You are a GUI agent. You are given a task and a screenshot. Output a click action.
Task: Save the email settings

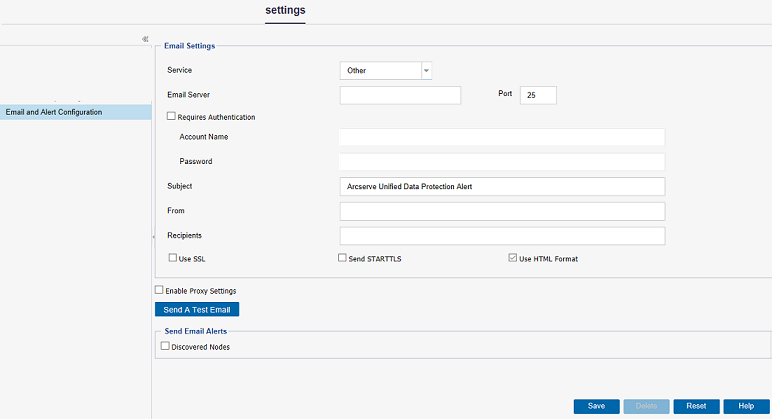coord(596,406)
